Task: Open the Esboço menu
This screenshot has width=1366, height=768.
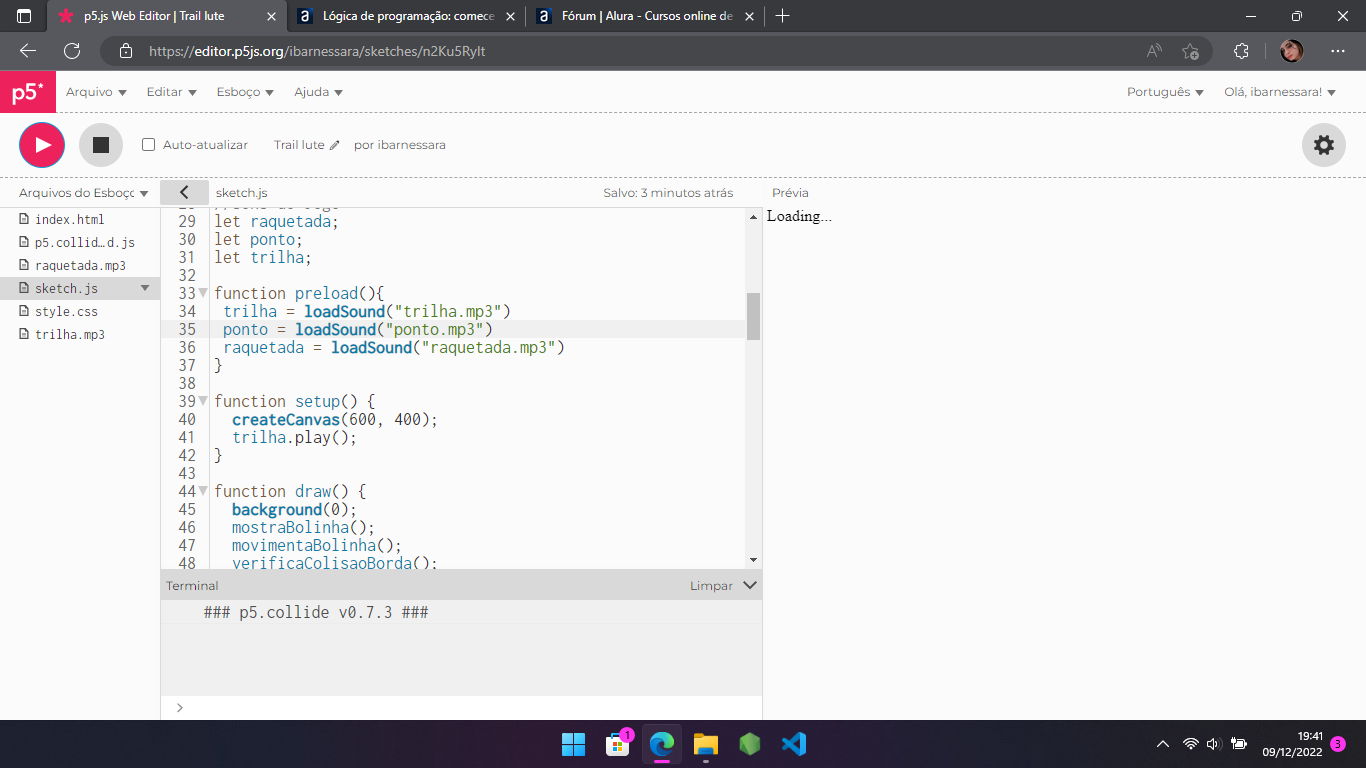Action: click(x=245, y=92)
